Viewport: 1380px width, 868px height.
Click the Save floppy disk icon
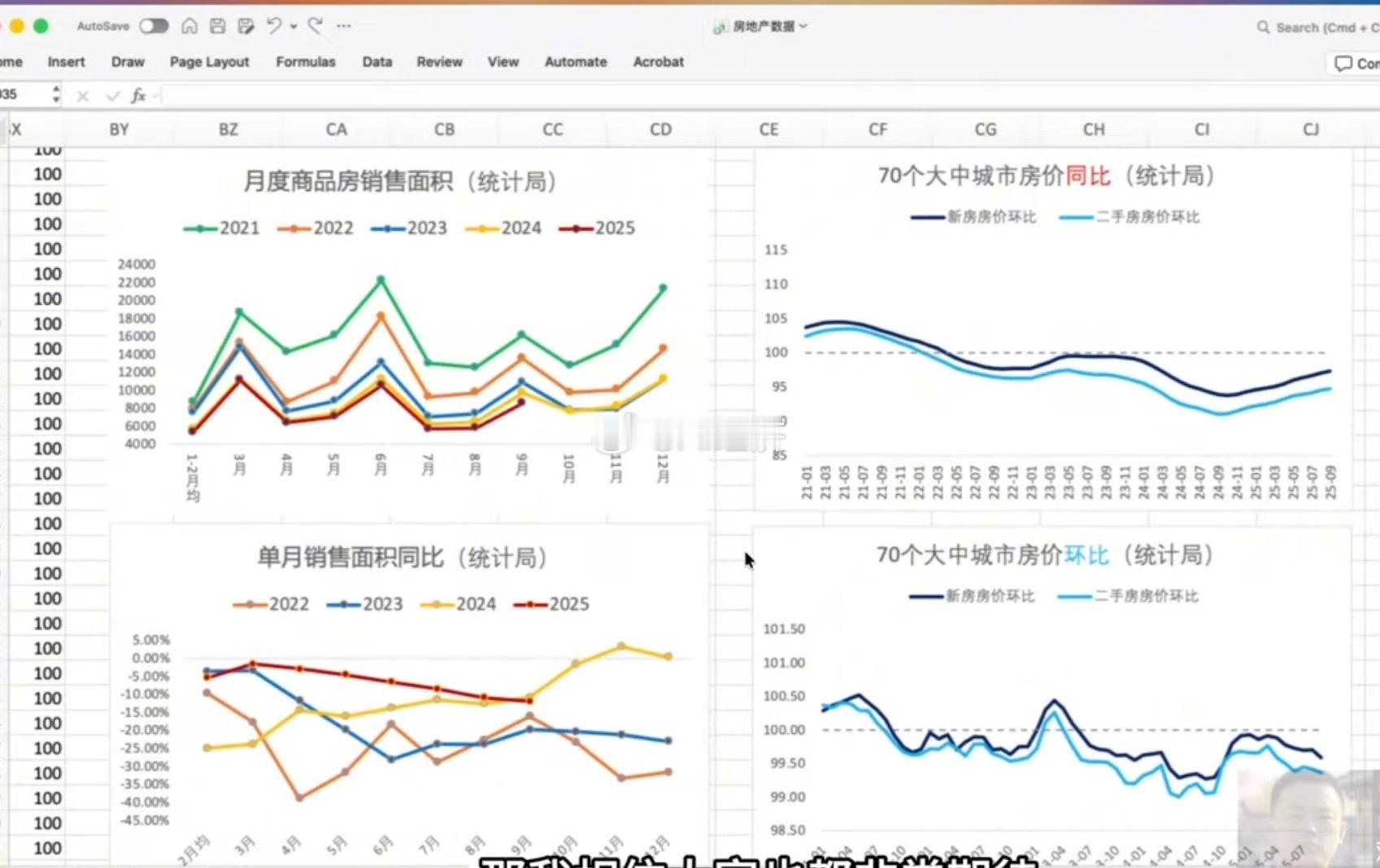click(x=217, y=26)
